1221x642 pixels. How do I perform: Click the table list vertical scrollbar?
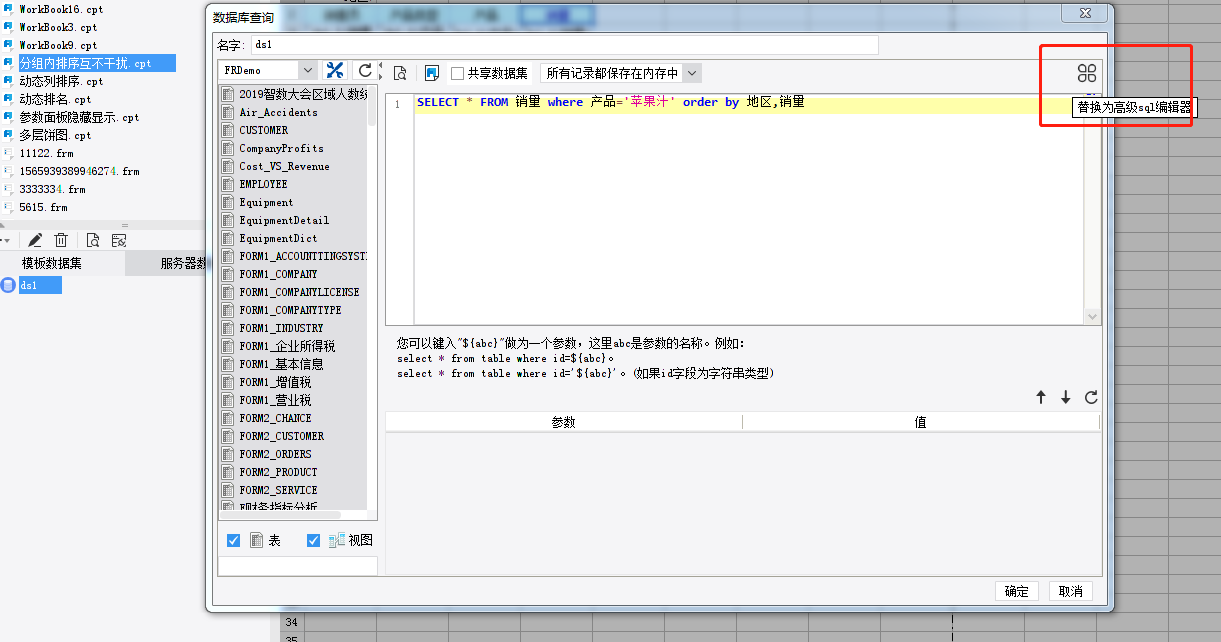coord(372,105)
